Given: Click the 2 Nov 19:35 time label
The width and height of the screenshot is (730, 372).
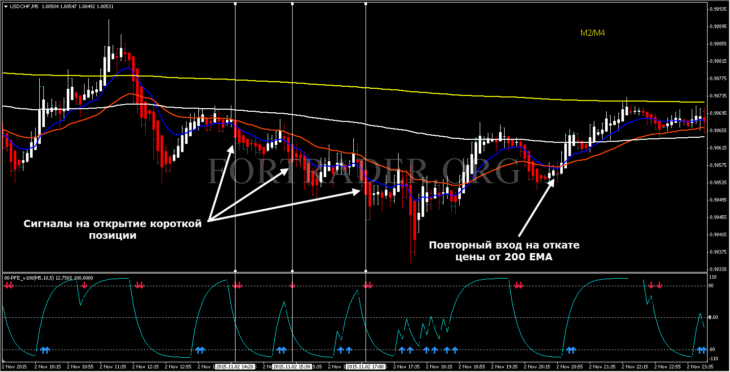Looking at the screenshot, I should (504, 367).
